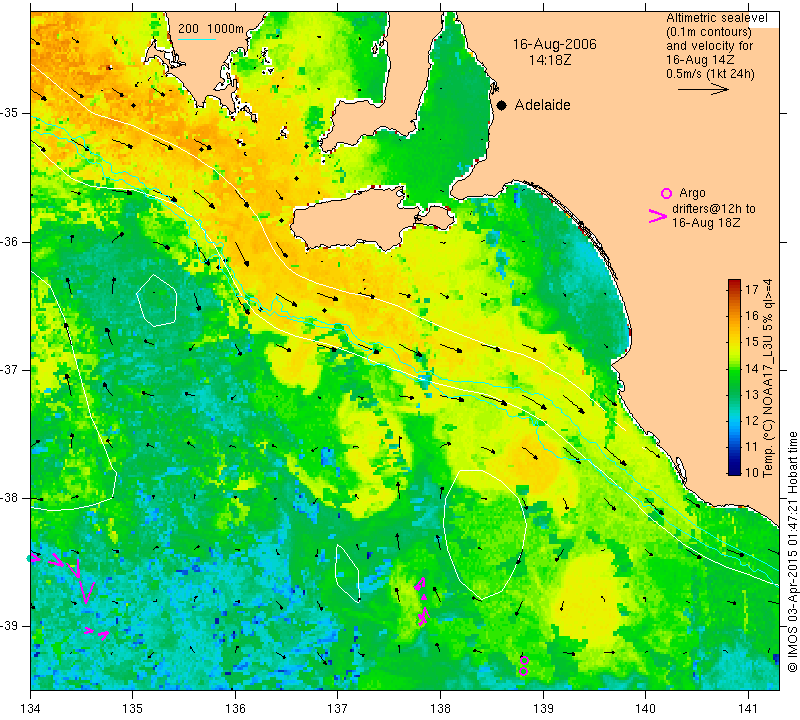Click the longitude axis label "134"
This screenshot has width=800, height=720.
[30, 709]
